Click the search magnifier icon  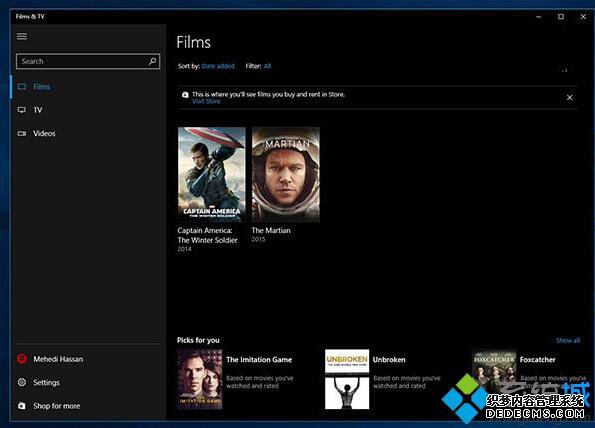(152, 61)
